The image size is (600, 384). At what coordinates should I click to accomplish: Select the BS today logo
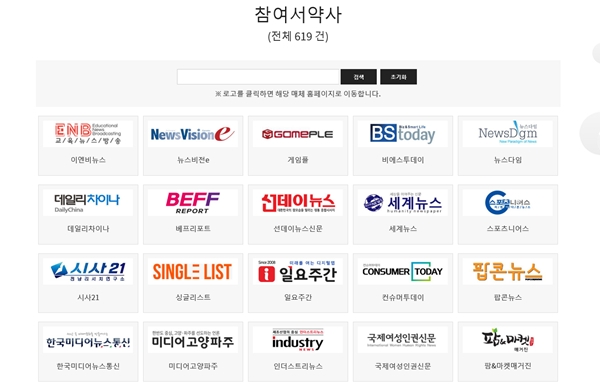tap(403, 133)
